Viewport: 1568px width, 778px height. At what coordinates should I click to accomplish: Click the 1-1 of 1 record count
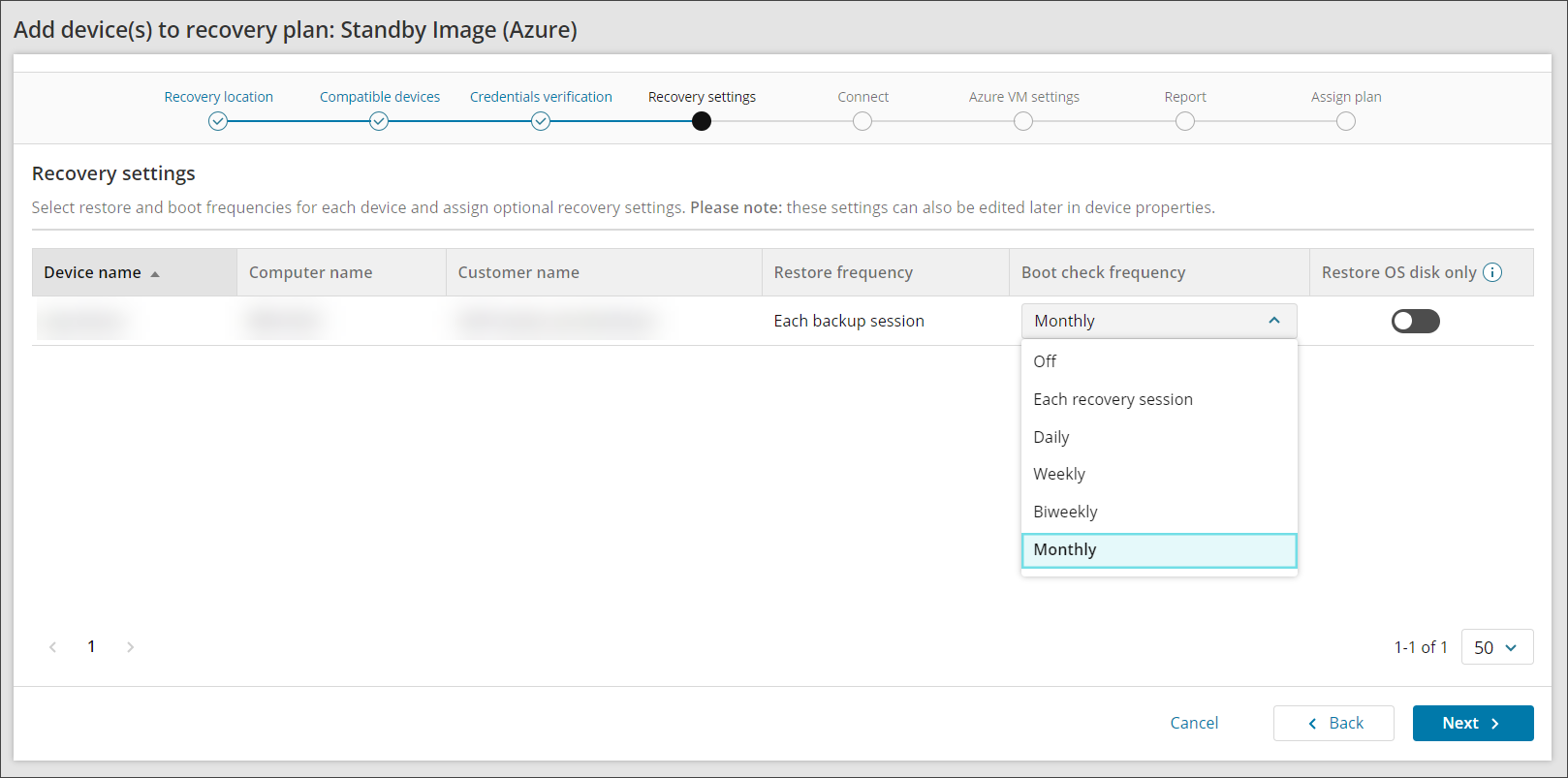pyautogui.click(x=1421, y=647)
